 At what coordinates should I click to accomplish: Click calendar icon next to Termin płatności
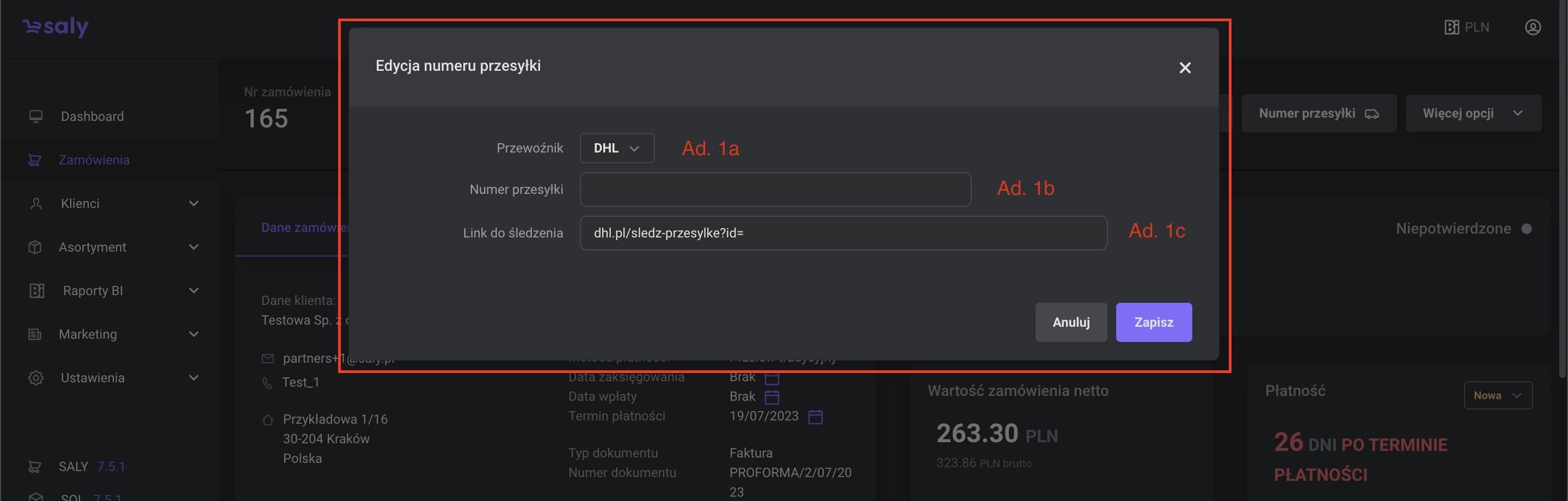pos(815,417)
